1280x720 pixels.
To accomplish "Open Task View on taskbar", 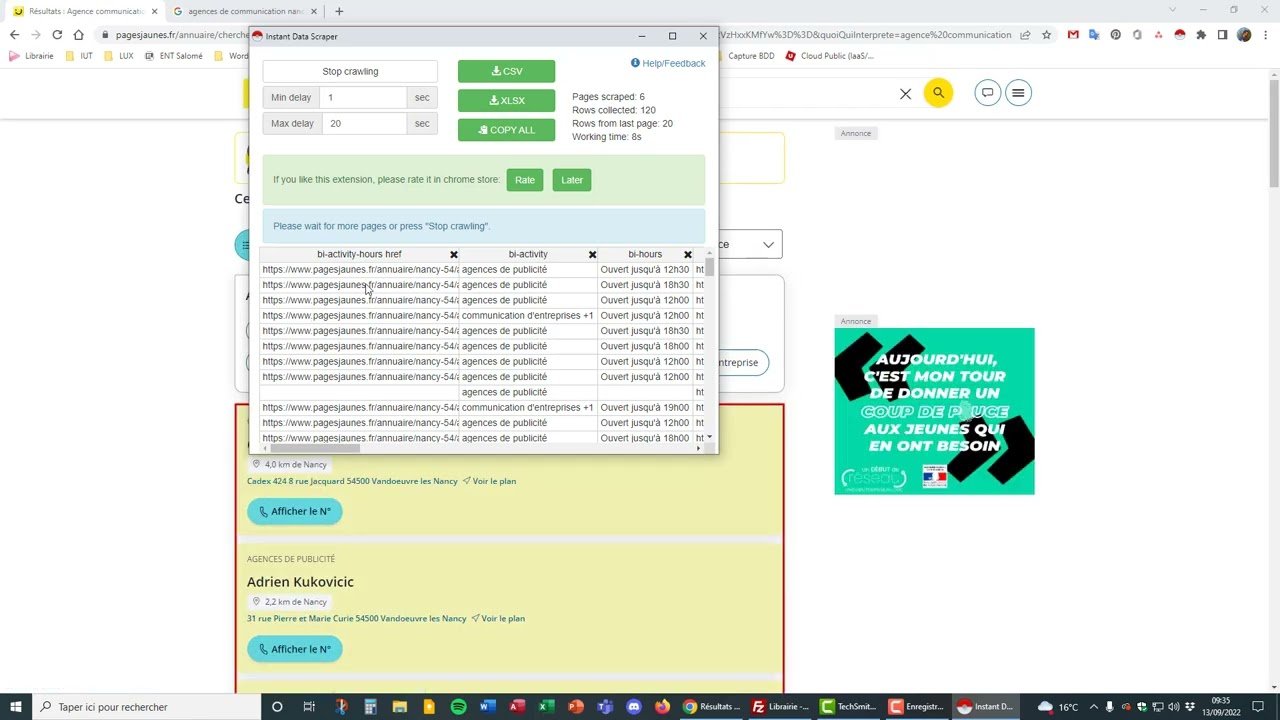I will point(309,707).
